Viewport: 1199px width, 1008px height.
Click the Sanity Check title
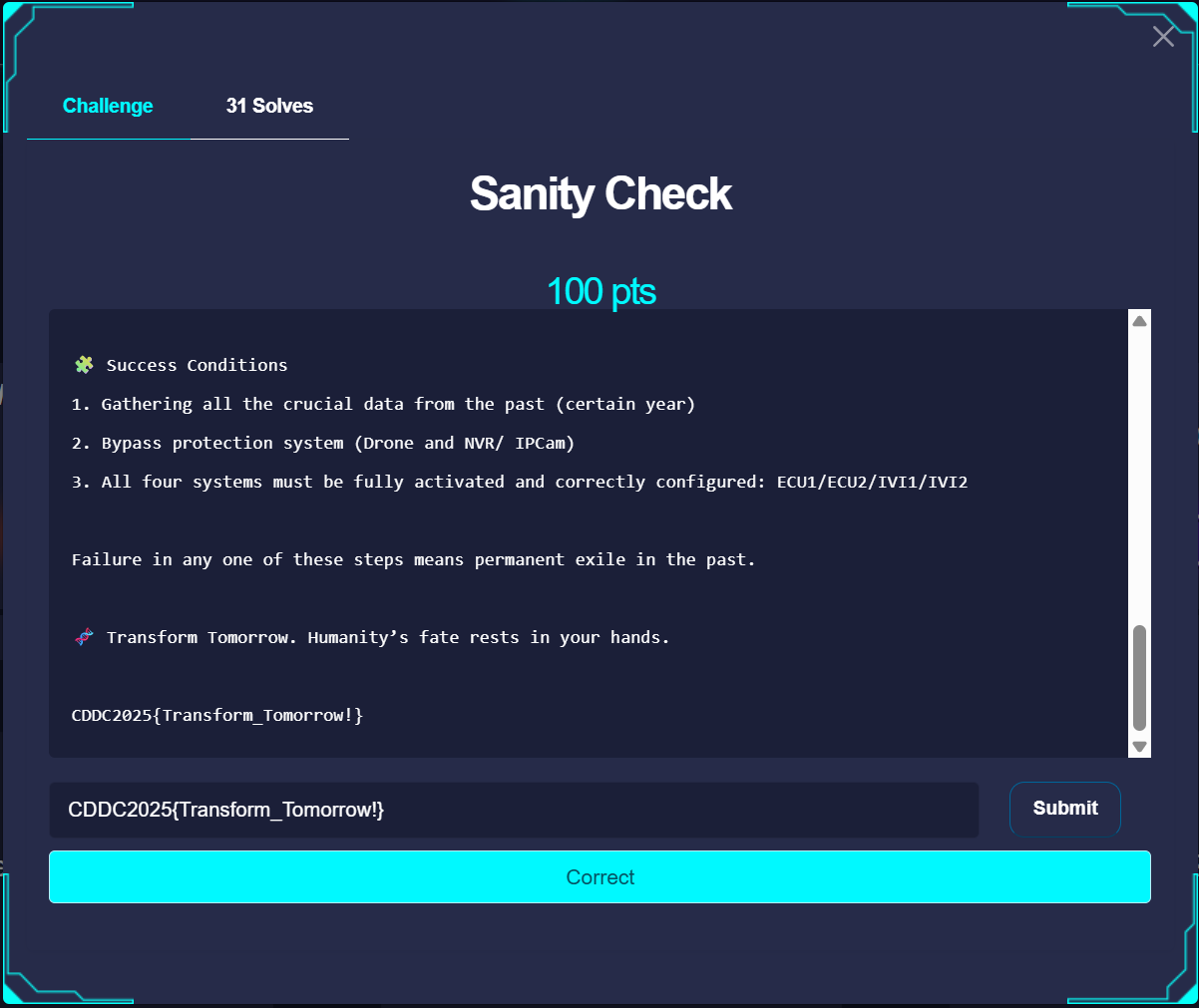(x=600, y=193)
